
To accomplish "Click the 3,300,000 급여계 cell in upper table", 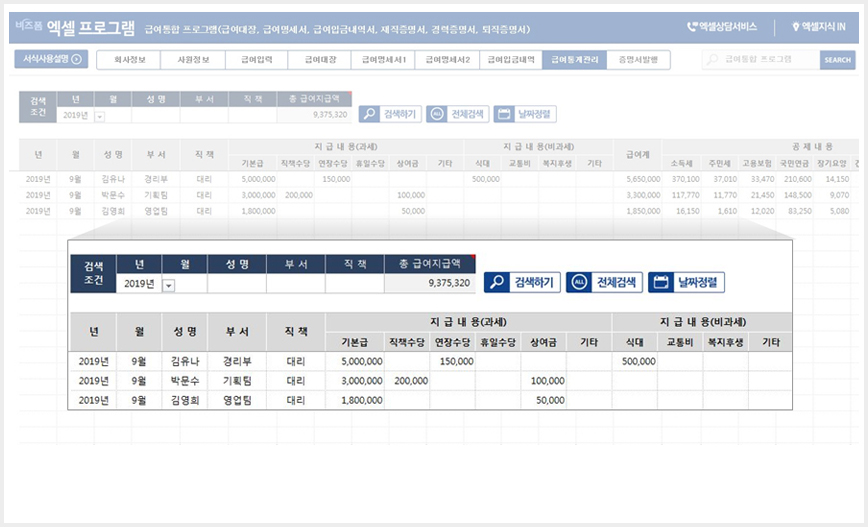I will tap(638, 195).
